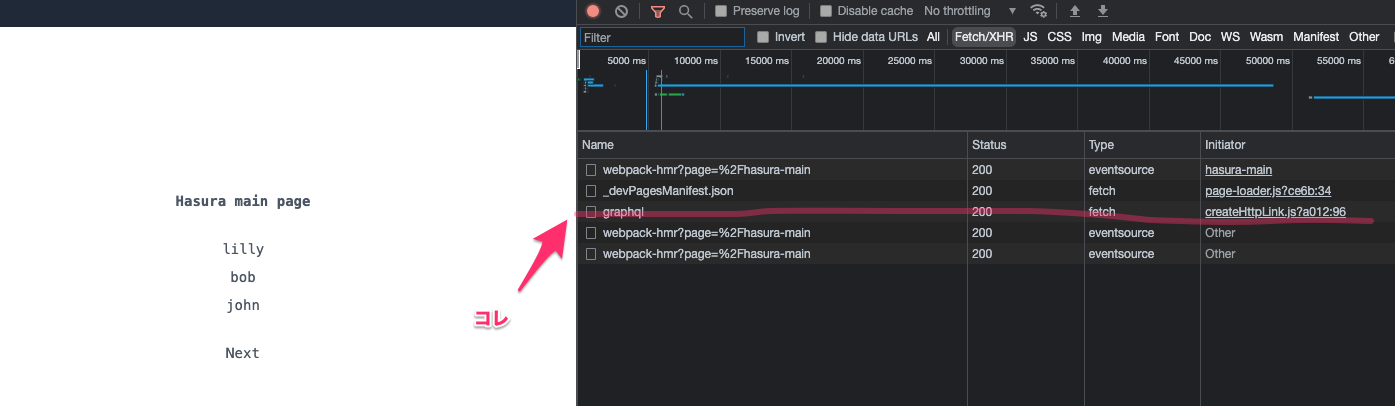
Task: Sort requests by Initiator column header
Action: coord(1298,145)
